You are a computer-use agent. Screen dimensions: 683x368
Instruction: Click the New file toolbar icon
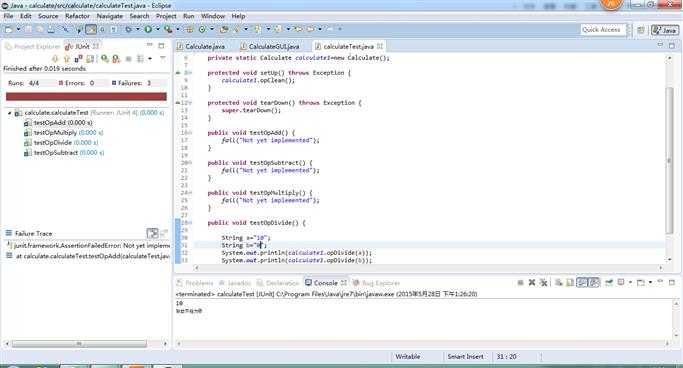tap(8, 29)
